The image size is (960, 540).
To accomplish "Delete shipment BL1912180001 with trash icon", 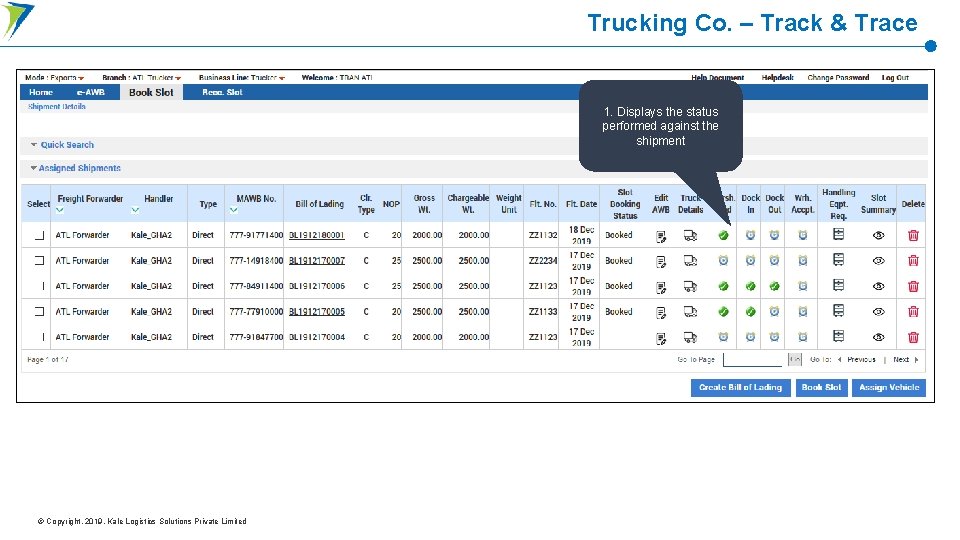I will coord(913,235).
